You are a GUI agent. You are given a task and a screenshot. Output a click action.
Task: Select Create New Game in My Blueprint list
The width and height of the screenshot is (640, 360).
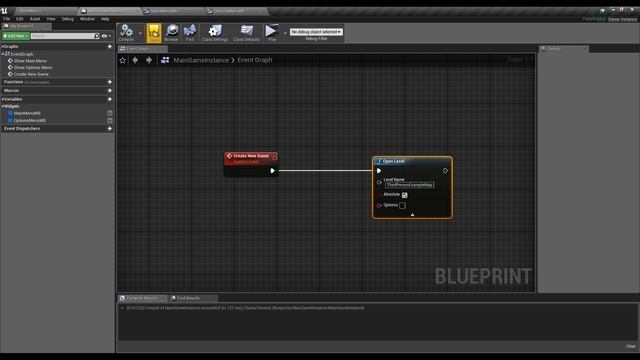click(31, 74)
